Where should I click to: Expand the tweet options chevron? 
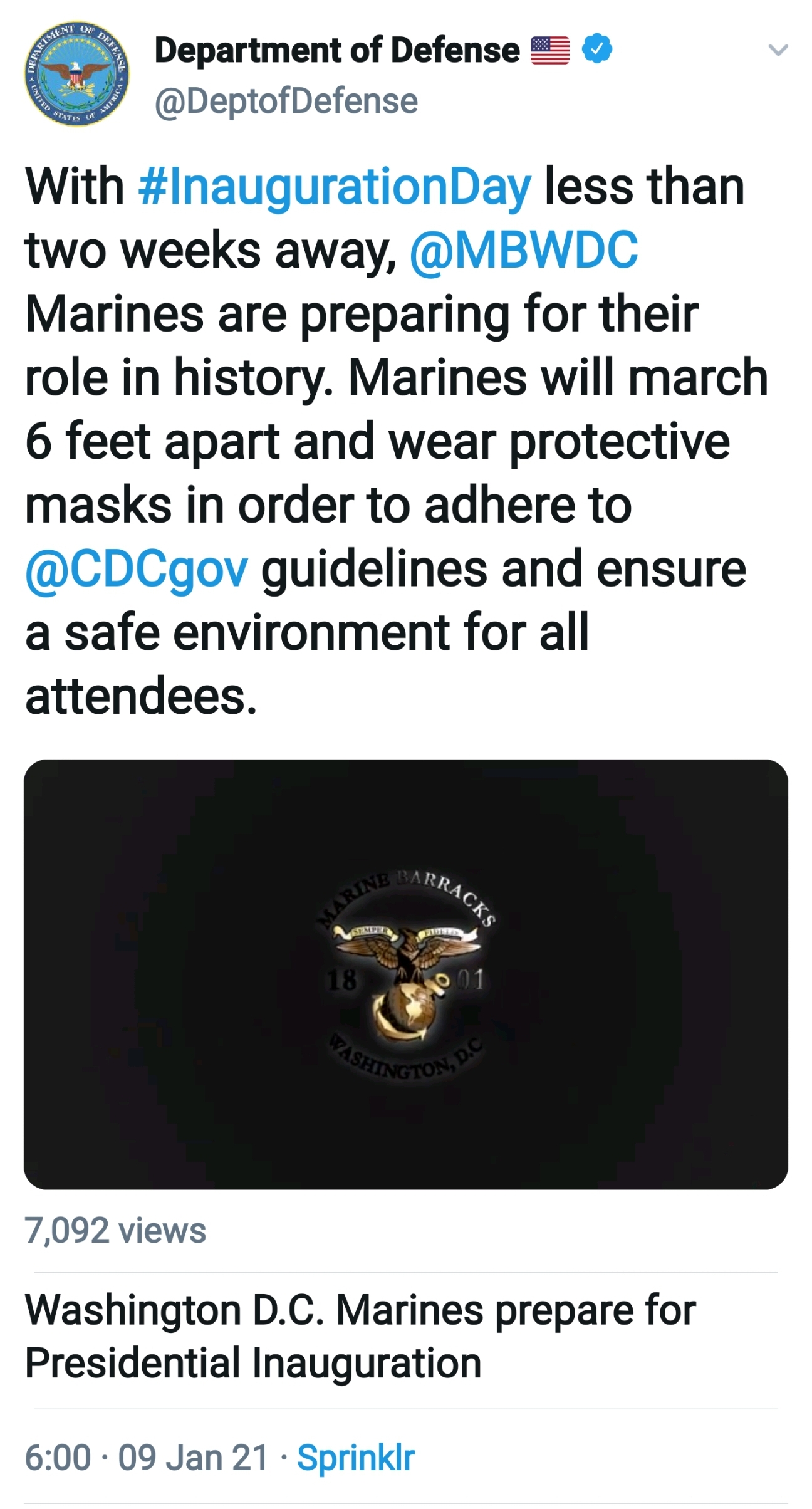pos(778,50)
